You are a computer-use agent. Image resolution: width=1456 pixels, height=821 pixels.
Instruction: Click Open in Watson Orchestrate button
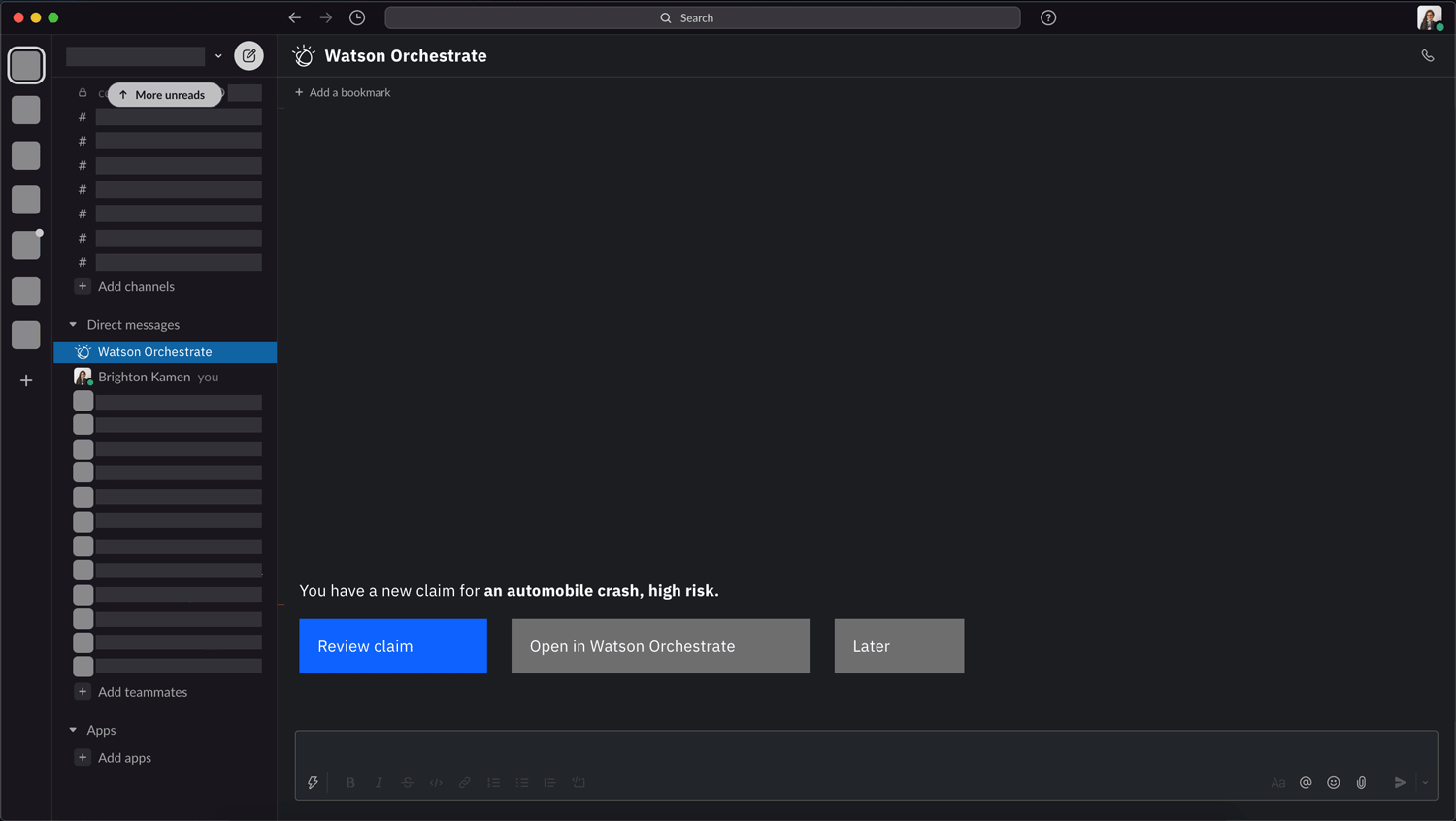point(660,646)
